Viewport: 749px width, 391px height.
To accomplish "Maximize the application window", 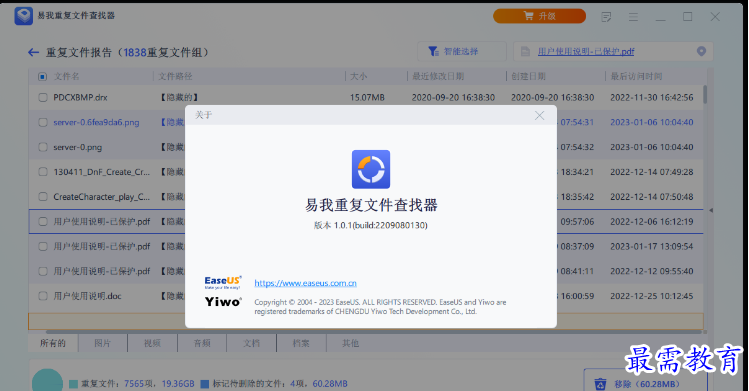I will [x=687, y=17].
